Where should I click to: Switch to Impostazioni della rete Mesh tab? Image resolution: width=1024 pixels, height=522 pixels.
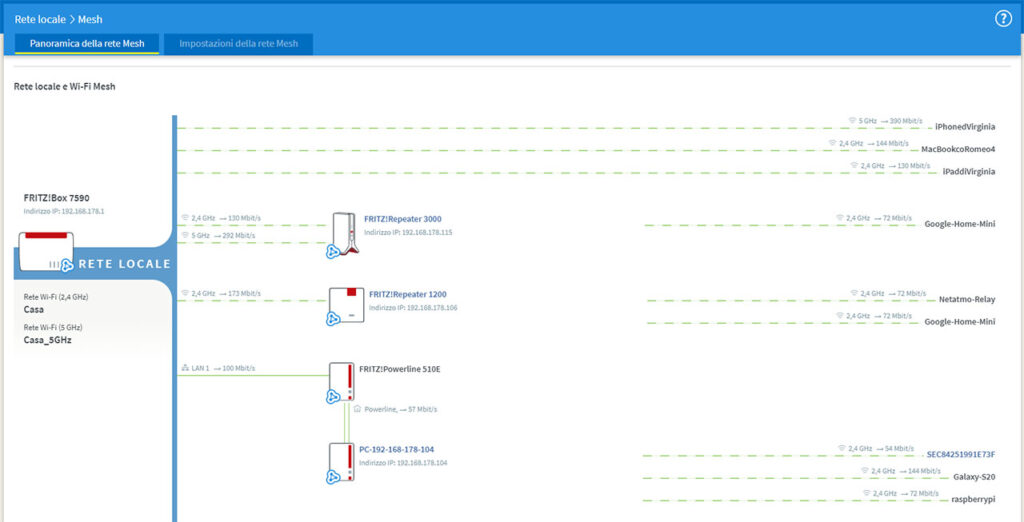point(238,44)
